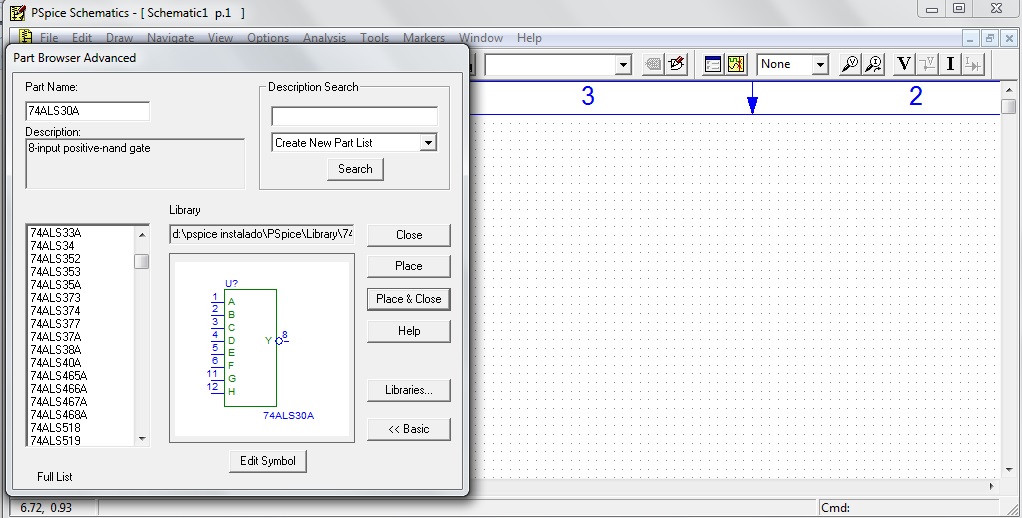Open the Edit menu
This screenshot has height=518, width=1022.
pos(82,38)
